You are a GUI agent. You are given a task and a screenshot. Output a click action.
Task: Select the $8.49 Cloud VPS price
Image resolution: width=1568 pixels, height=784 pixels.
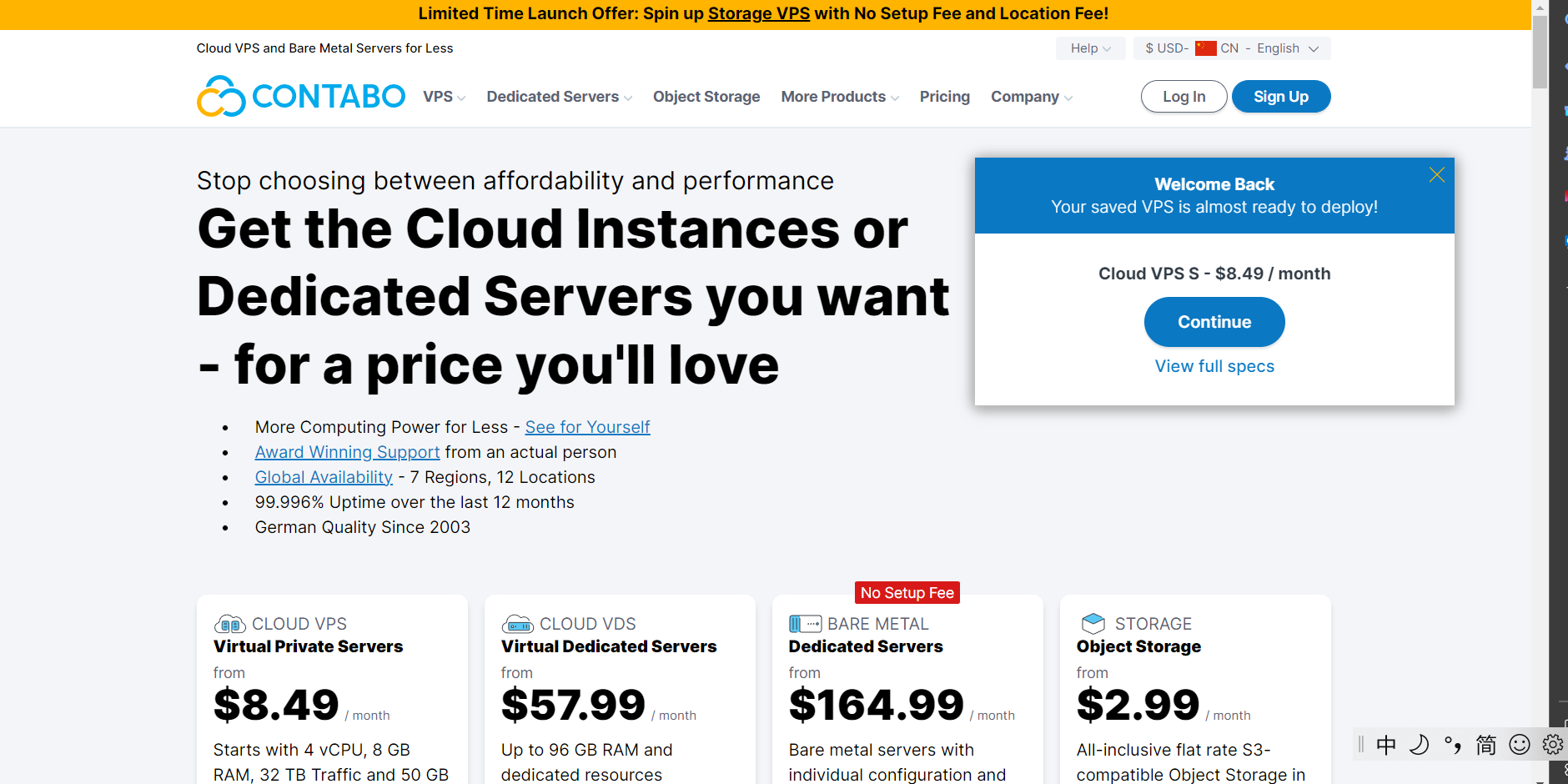pos(276,705)
